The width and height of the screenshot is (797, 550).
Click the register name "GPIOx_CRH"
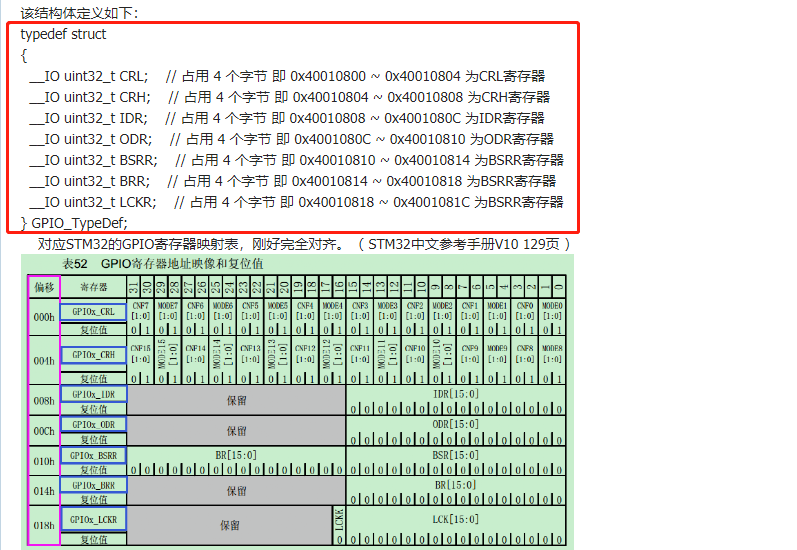94,355
